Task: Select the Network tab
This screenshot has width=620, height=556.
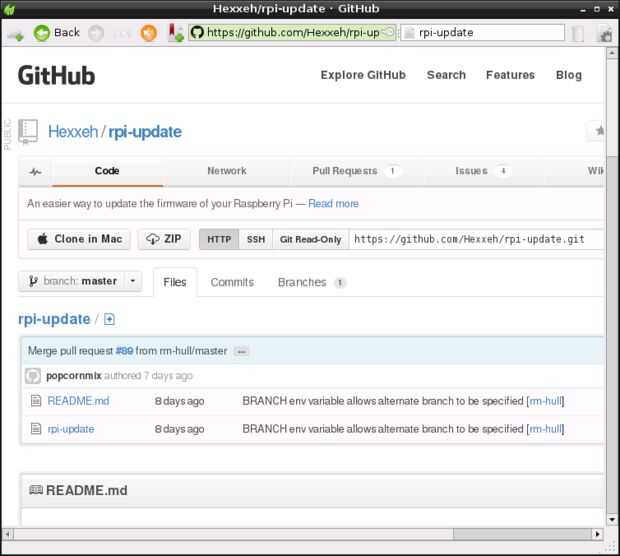Action: click(x=227, y=171)
